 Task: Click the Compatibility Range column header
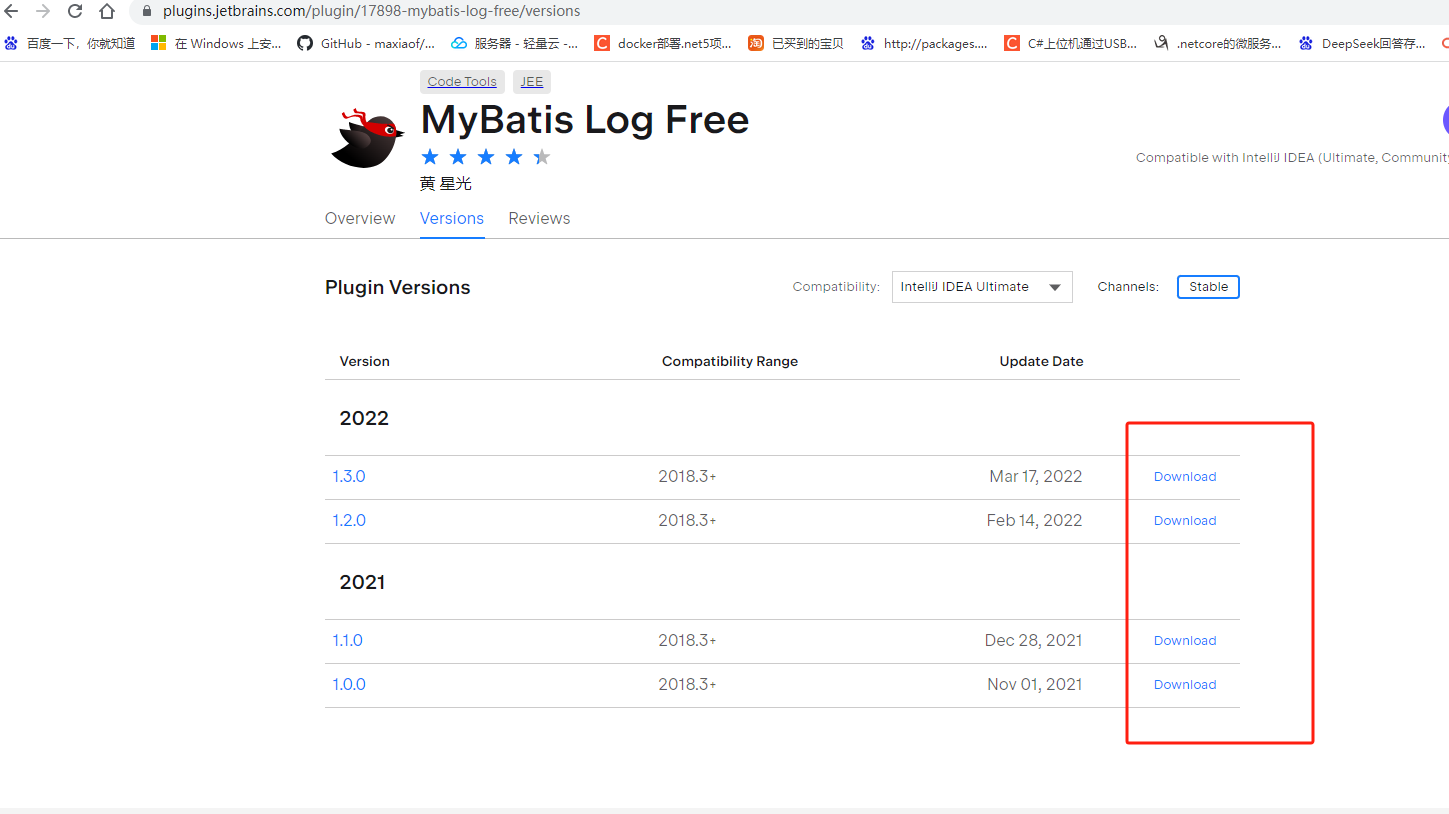(730, 361)
